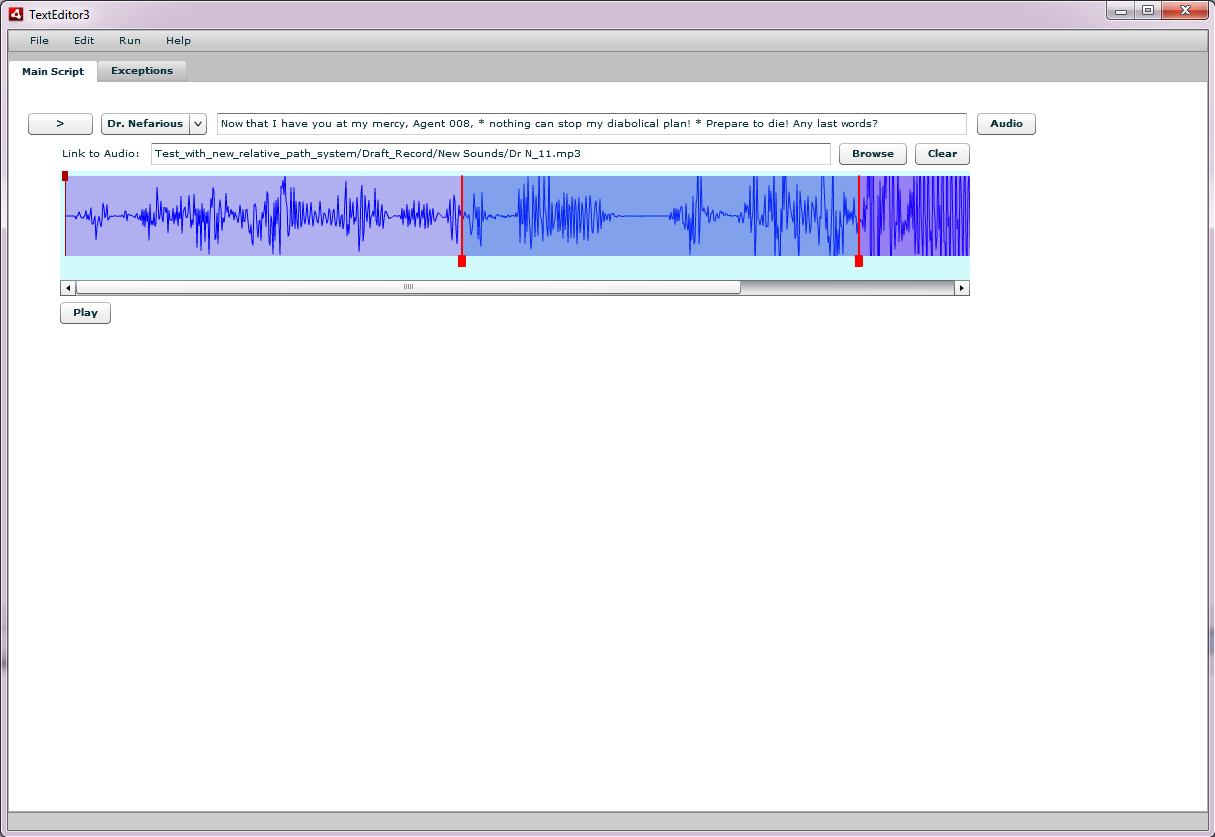Select the Main Script tab
1215x837 pixels.
click(53, 72)
